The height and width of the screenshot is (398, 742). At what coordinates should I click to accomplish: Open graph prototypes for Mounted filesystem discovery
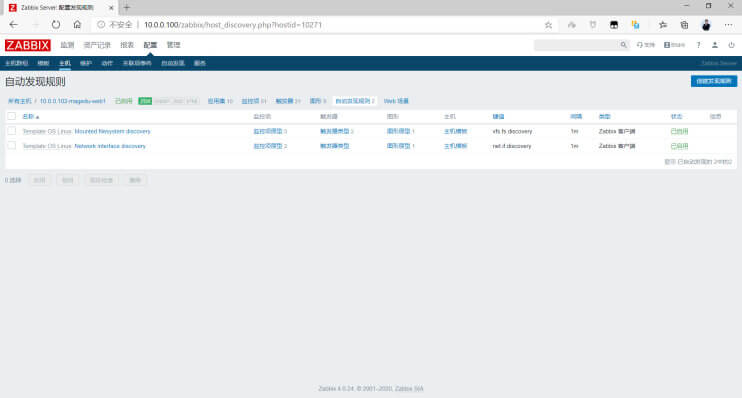398,131
